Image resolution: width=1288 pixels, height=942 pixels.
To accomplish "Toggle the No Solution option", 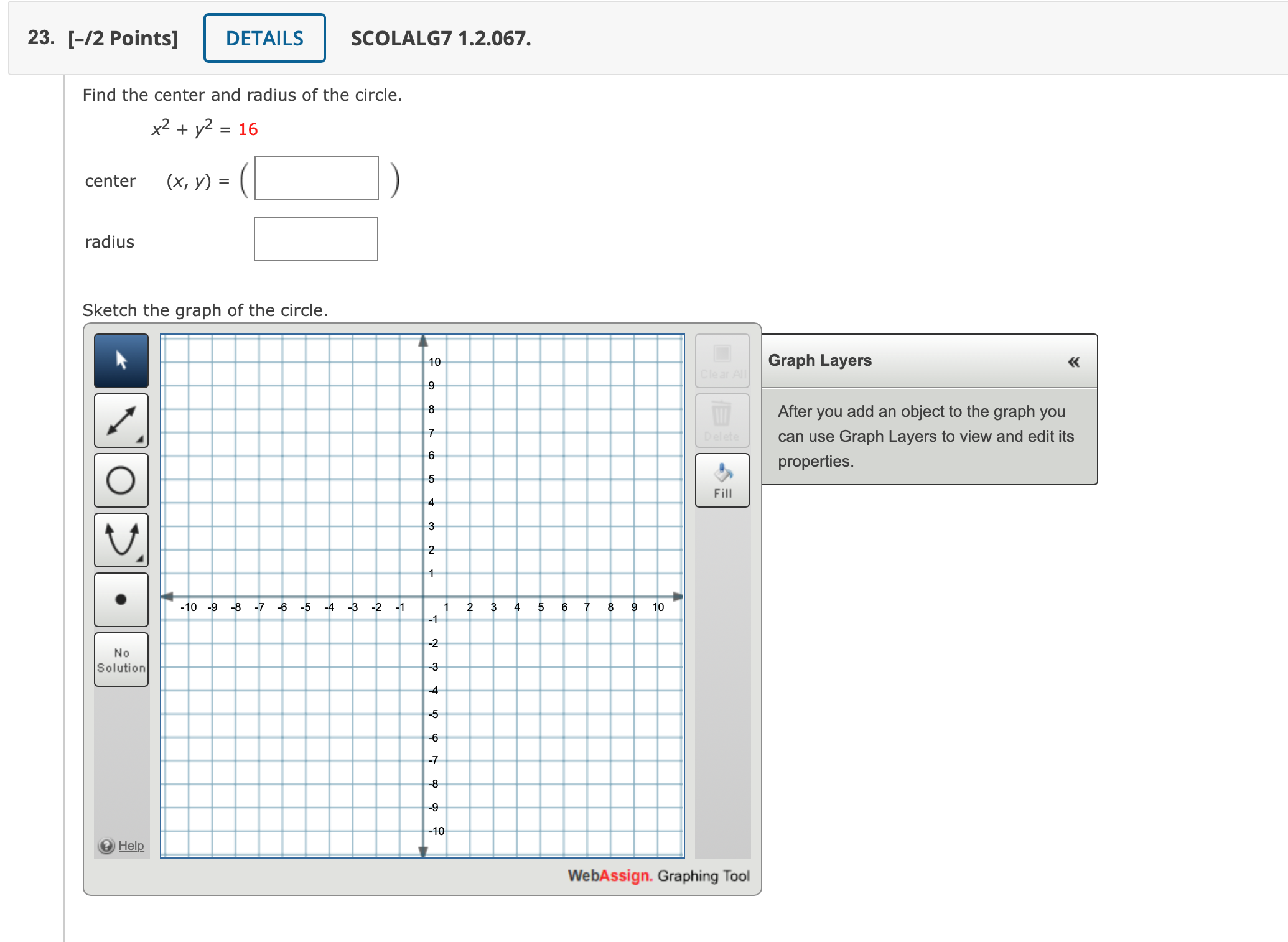I will 121,660.
